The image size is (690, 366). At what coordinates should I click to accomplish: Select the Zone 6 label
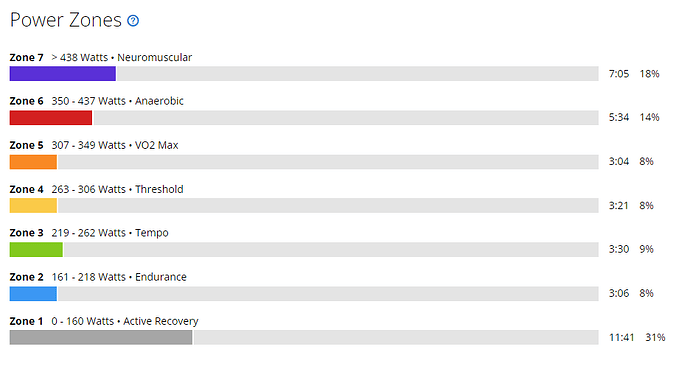(x=26, y=101)
